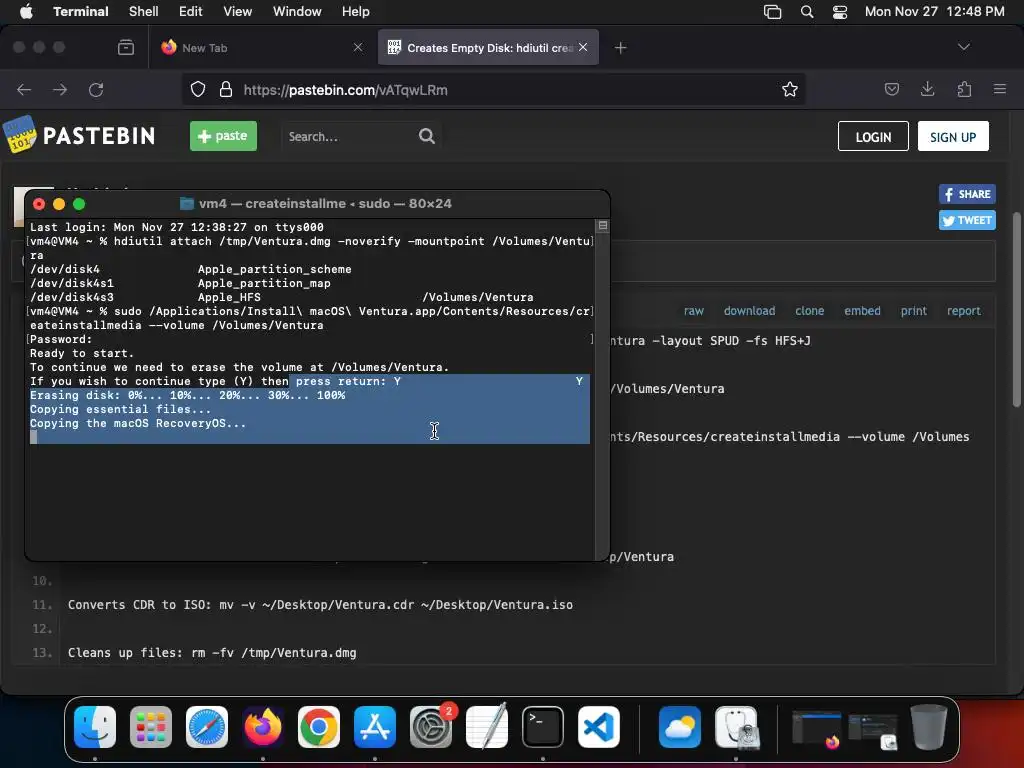
Task: Open the View menu
Action: tap(238, 12)
